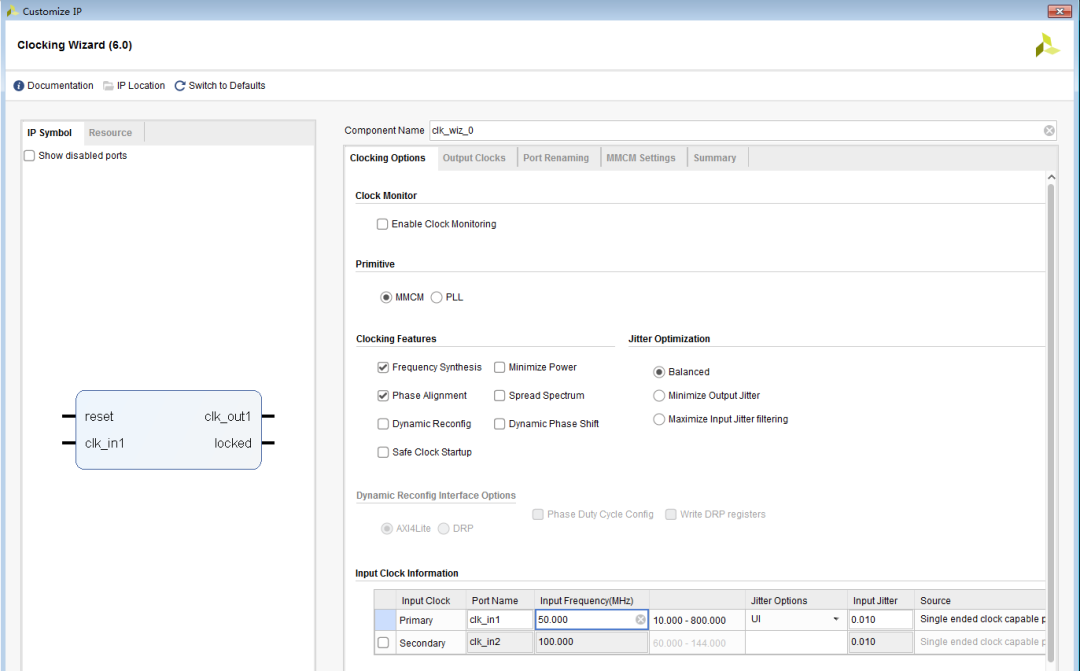Click the Xilinx logo in the header
1080x671 pixels.
coord(1047,45)
